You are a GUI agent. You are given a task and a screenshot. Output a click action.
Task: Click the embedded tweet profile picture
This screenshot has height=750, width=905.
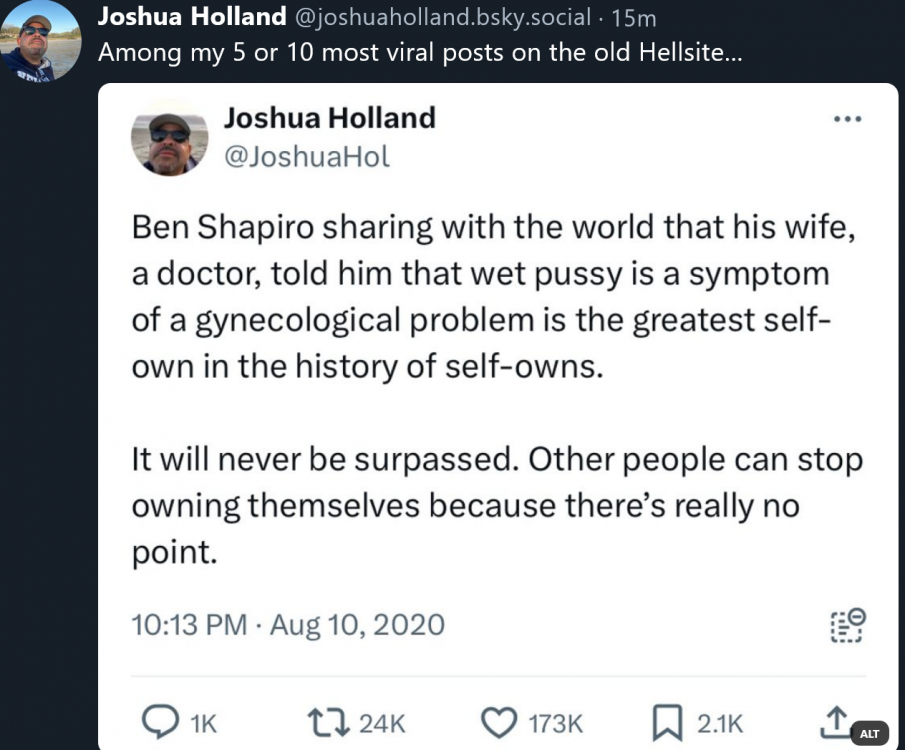coord(169,137)
